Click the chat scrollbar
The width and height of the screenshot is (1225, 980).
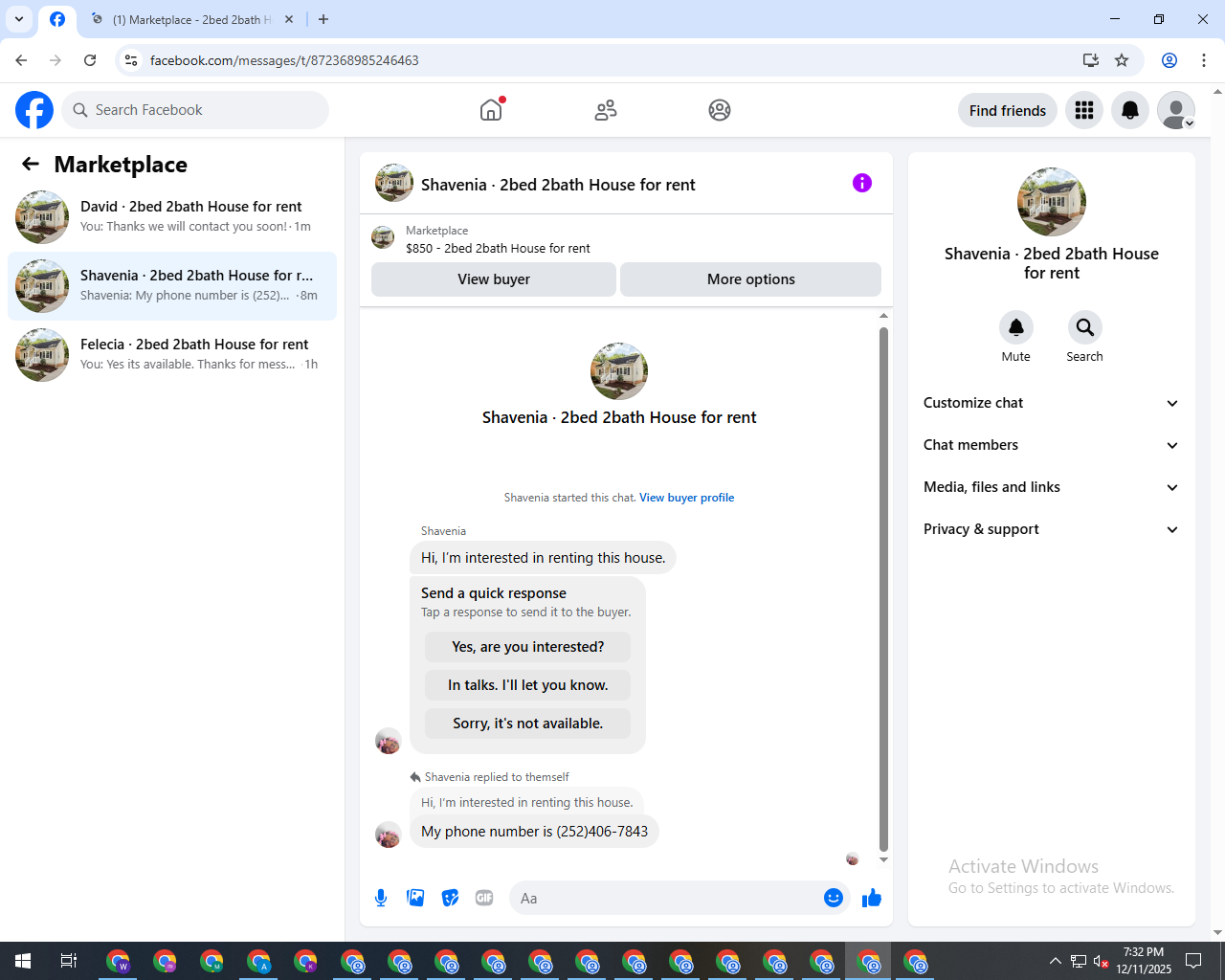click(883, 589)
